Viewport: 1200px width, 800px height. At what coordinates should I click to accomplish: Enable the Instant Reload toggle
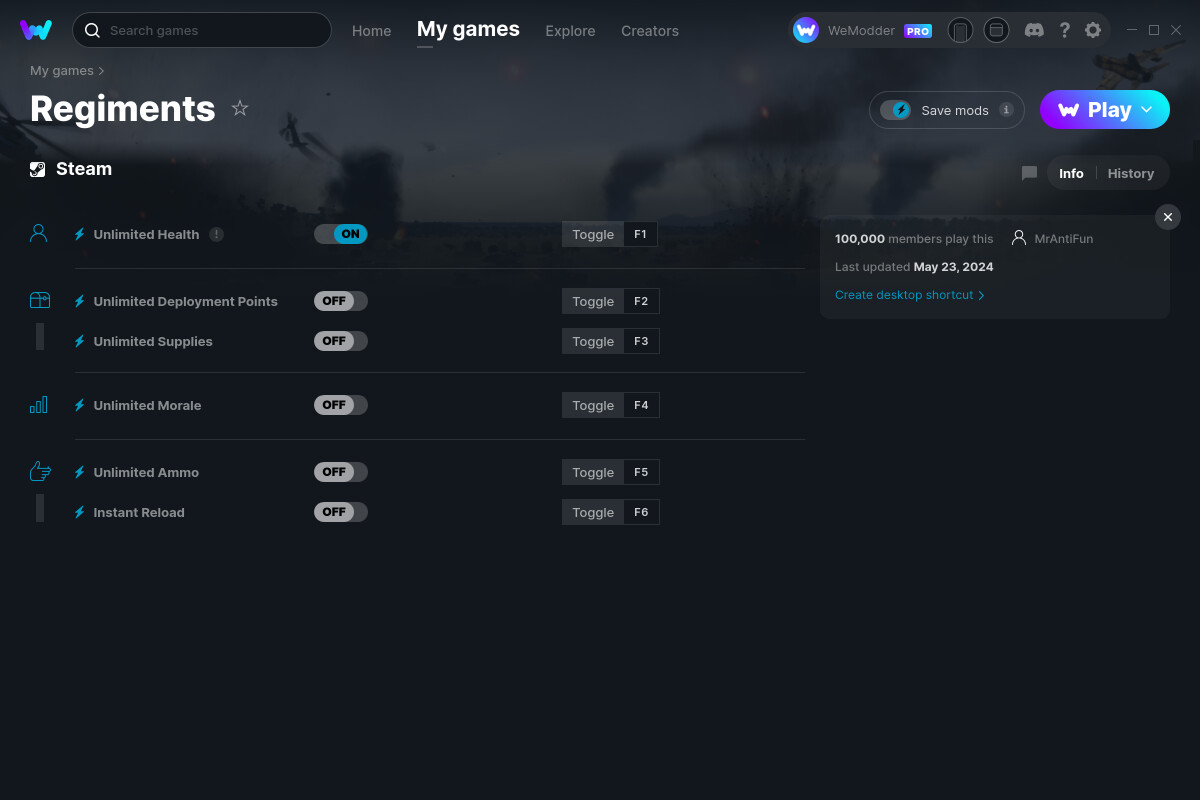point(340,511)
